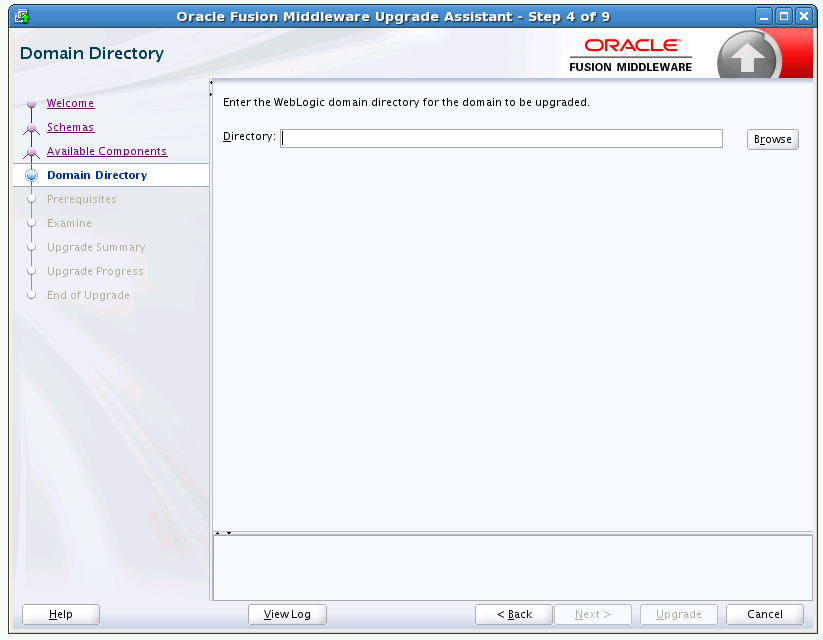Click the Oracle Fusion Middleware logo
Screen dimensions: 823x640
[630, 55]
